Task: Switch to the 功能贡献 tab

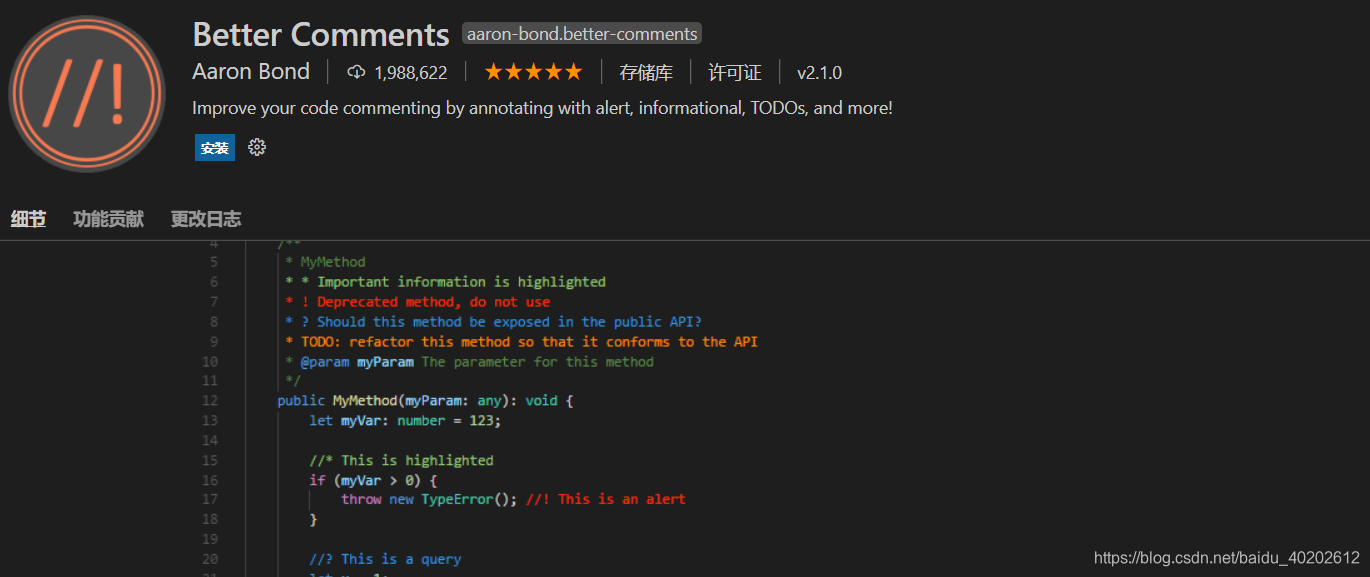Action: click(108, 219)
